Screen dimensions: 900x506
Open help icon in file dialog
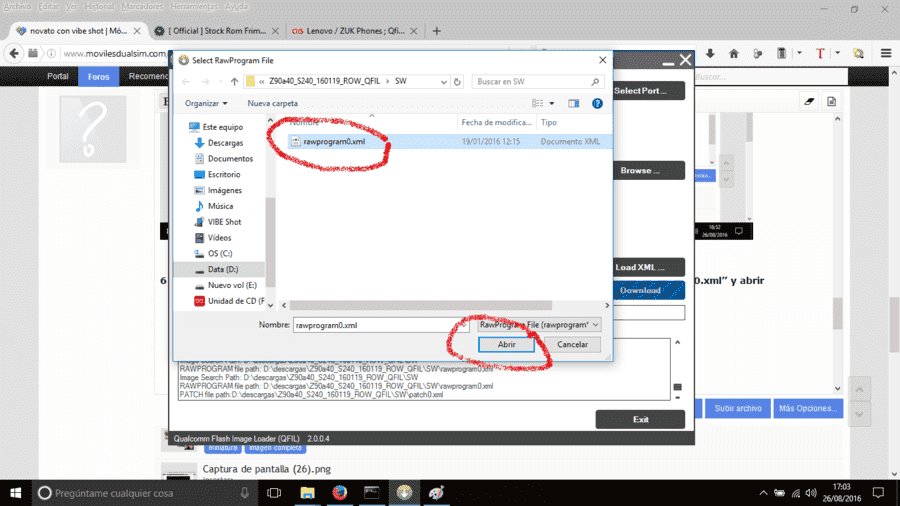pos(597,103)
